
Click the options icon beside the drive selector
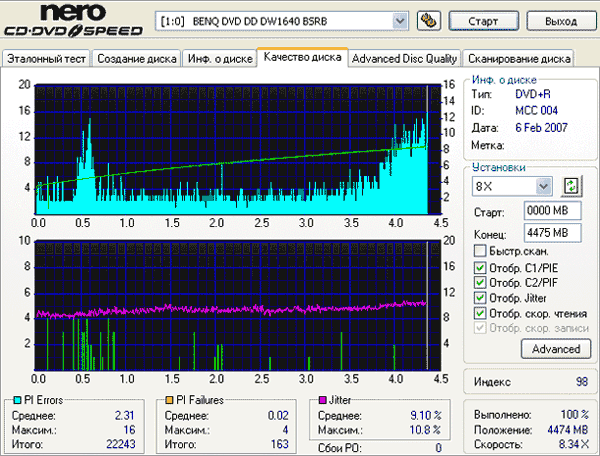(x=429, y=20)
